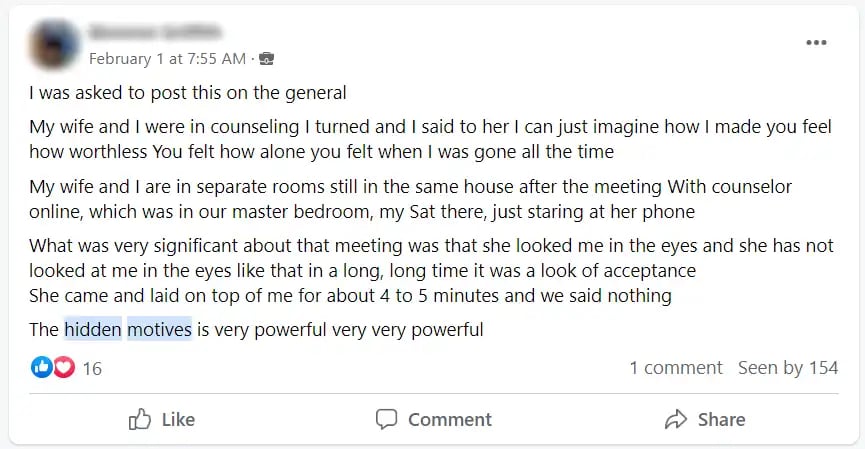Viewport: 865px width, 449px height.
Task: Open the "1 comment" link
Action: [x=675, y=368]
